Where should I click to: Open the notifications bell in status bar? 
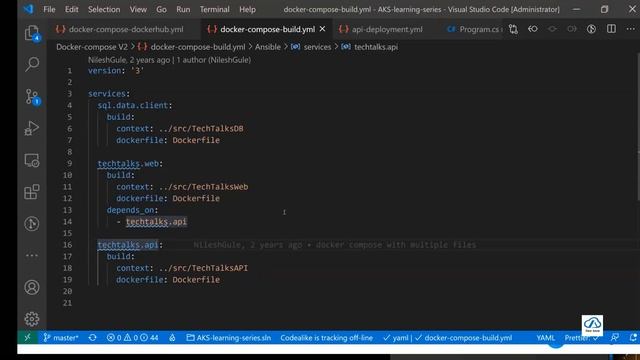(633, 338)
